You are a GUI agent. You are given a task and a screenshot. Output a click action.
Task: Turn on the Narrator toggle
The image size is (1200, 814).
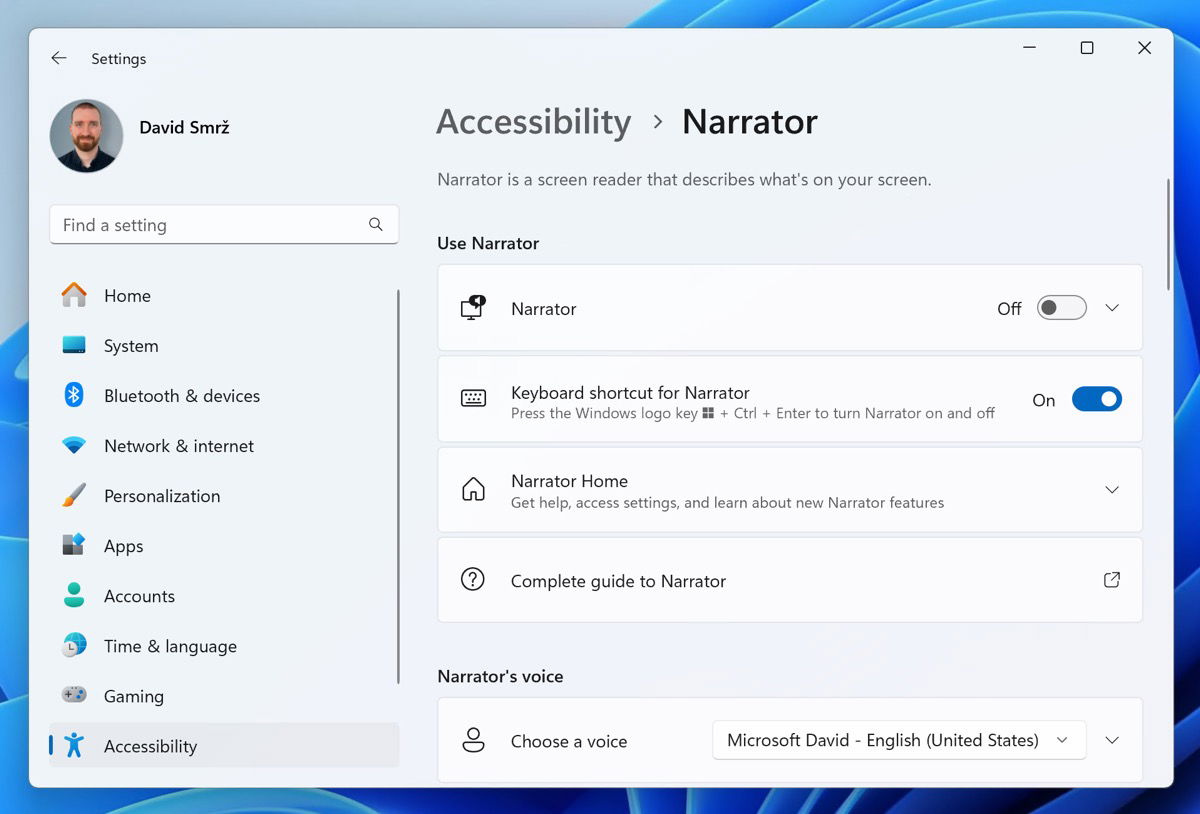[x=1061, y=308]
